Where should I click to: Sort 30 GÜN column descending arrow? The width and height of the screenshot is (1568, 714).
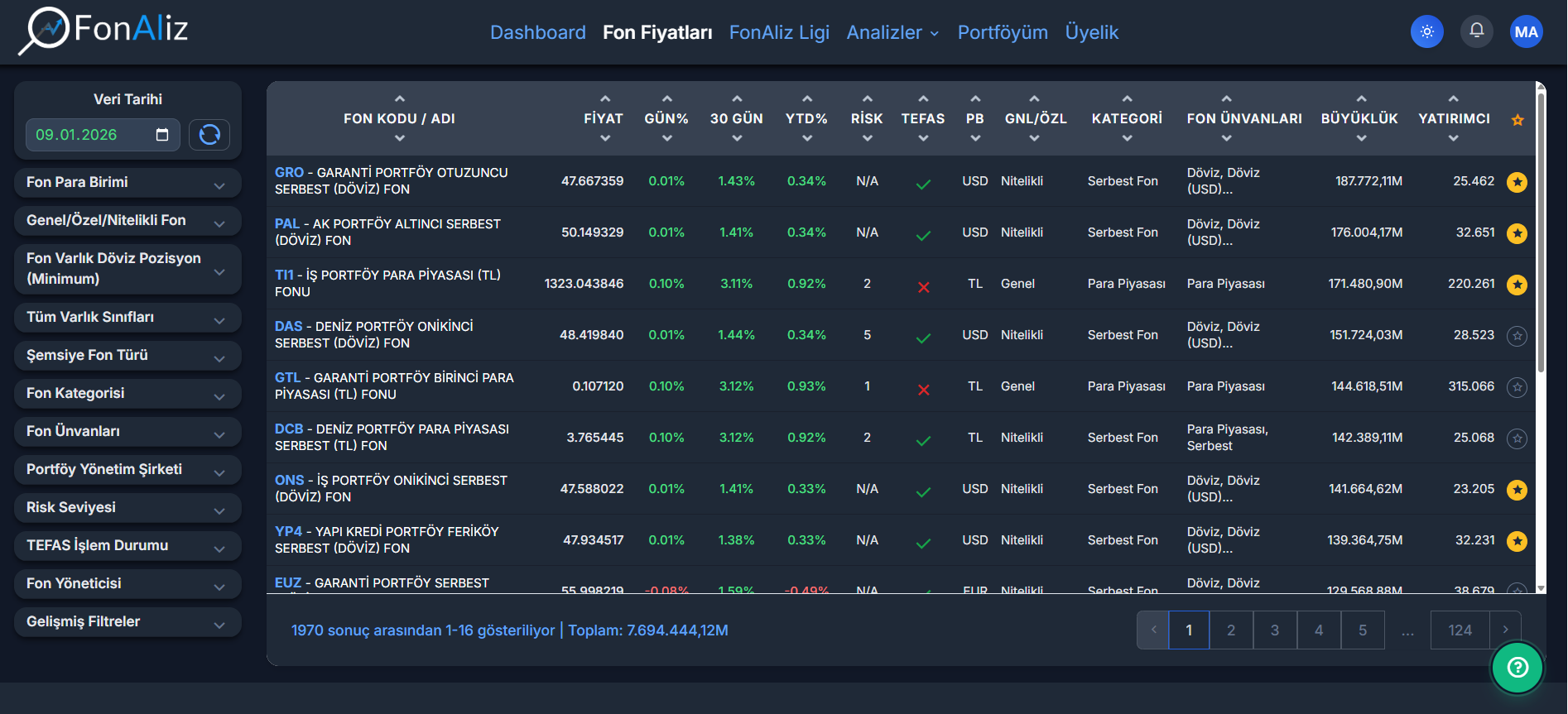(x=737, y=138)
